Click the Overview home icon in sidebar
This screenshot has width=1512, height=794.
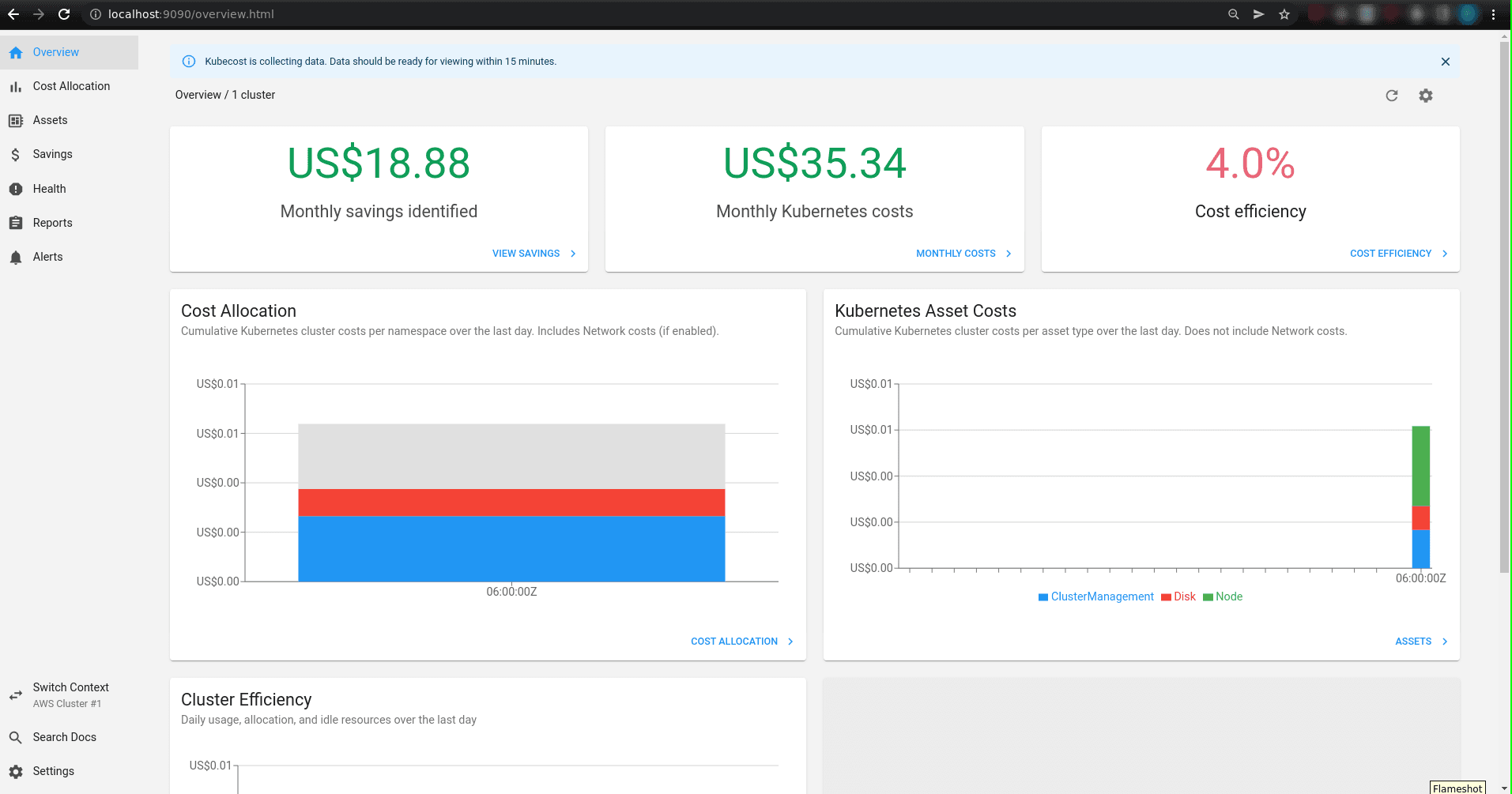click(x=16, y=53)
